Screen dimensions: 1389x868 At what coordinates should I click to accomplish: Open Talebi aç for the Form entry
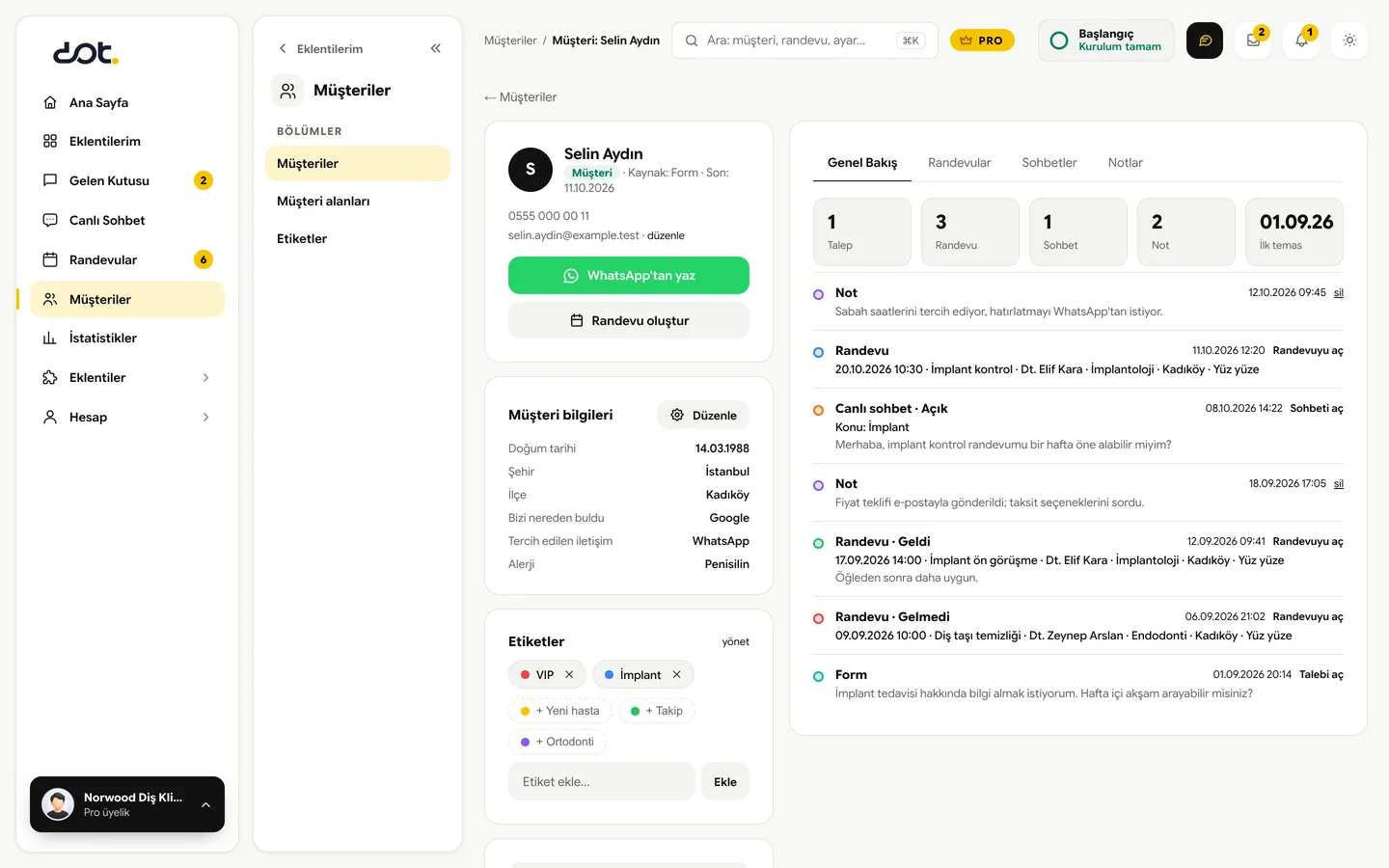click(1321, 675)
